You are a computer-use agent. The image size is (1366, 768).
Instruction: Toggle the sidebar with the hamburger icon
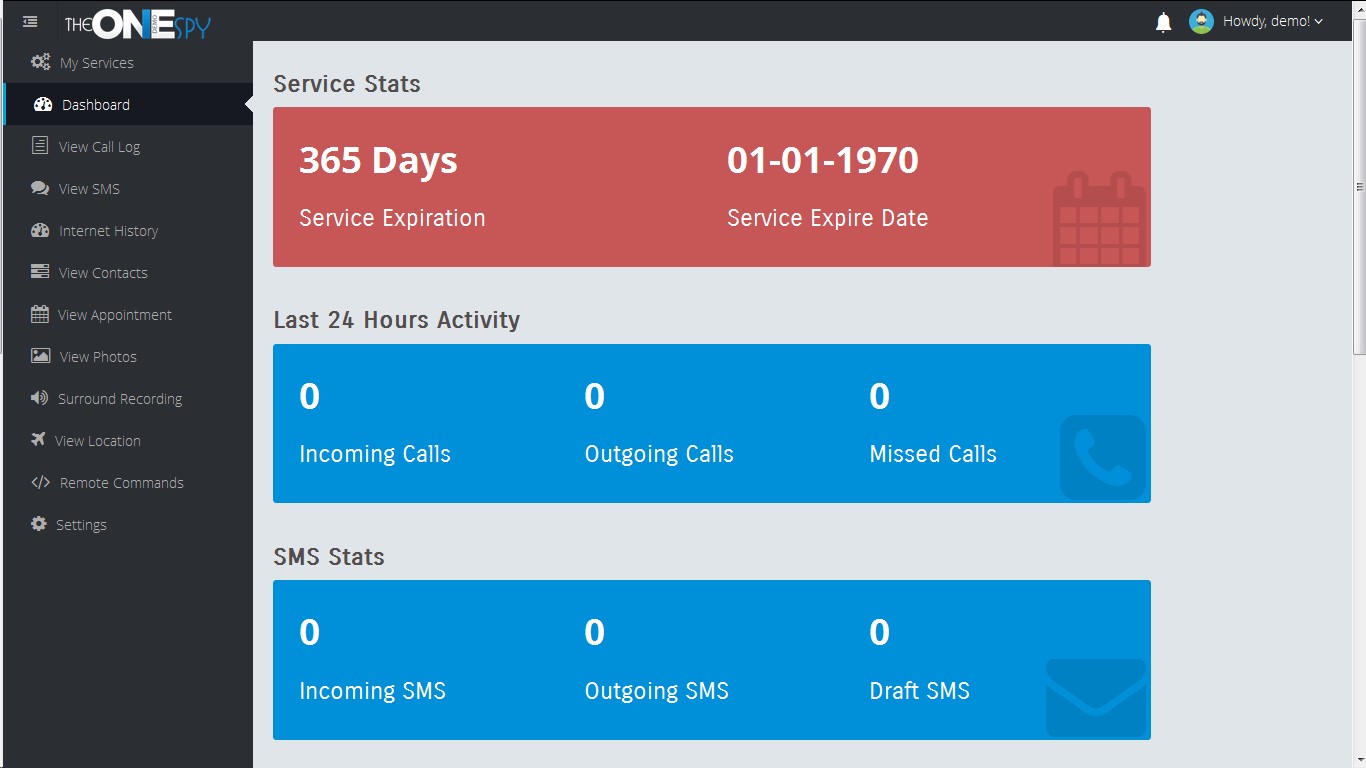[30, 21]
